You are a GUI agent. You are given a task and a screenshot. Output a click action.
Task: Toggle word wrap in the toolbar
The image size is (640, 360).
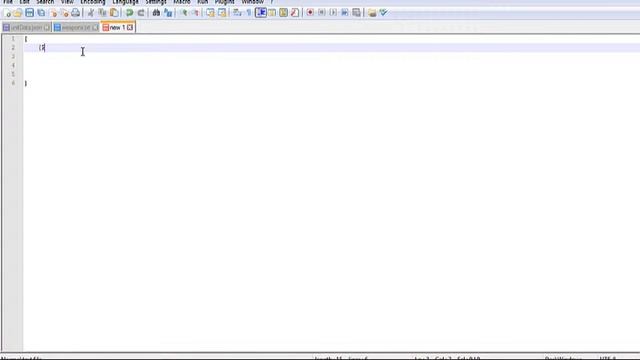(237, 13)
